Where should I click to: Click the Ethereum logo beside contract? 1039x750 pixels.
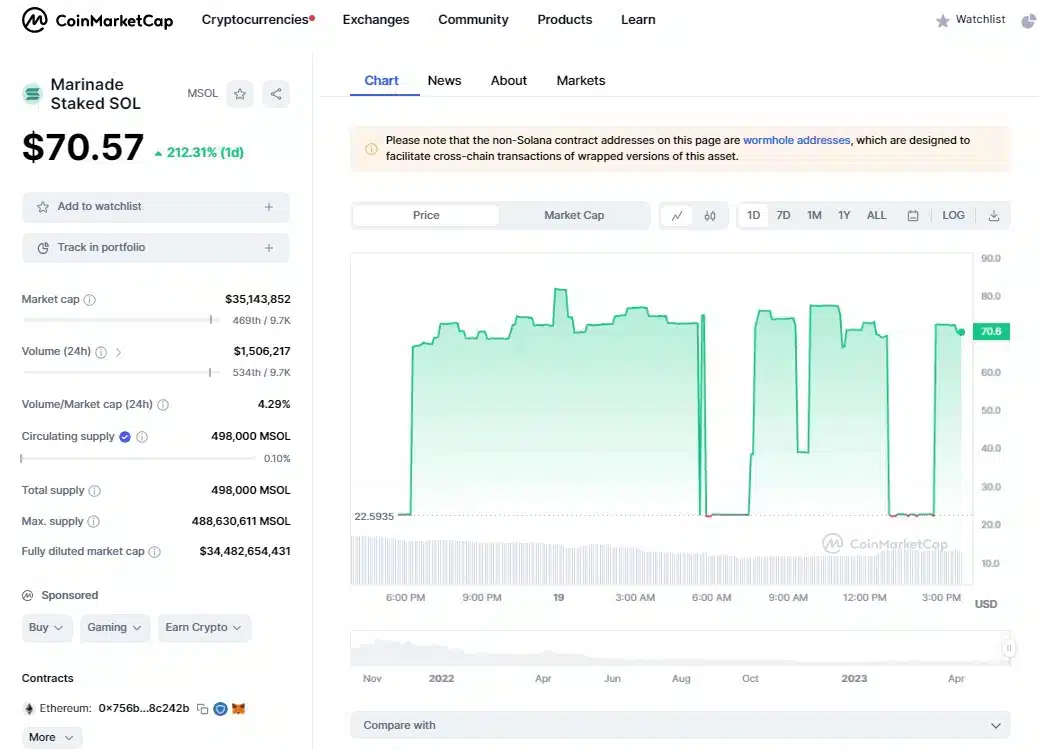click(28, 709)
